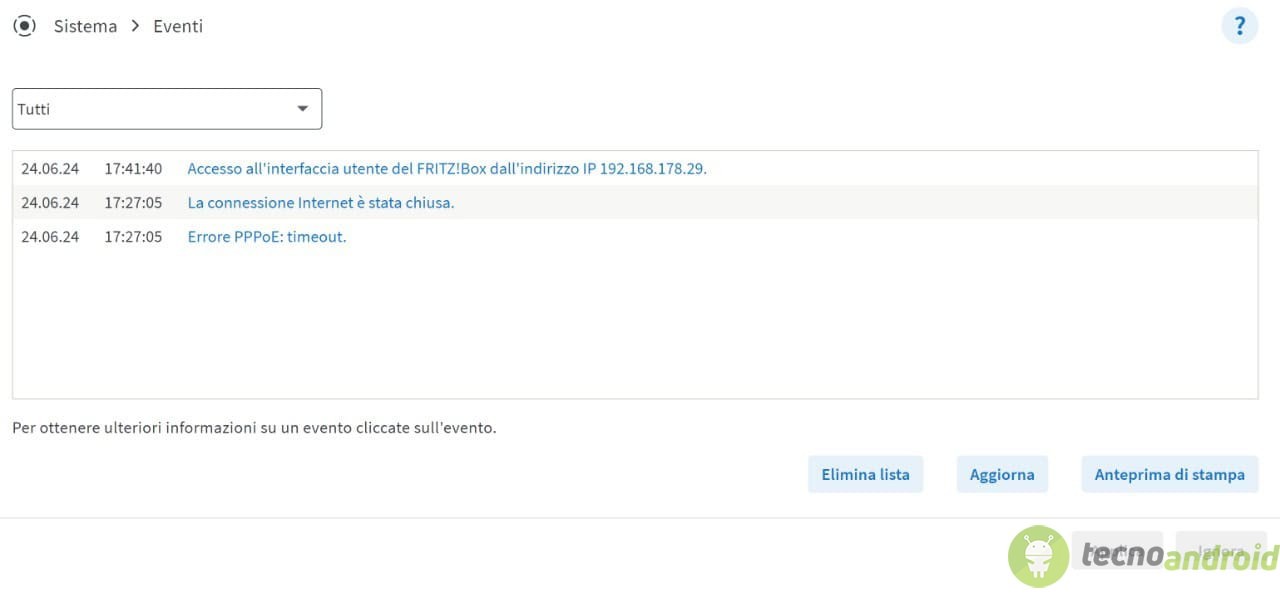Image resolution: width=1280 pixels, height=602 pixels.
Task: Open Anteprima di stampa
Action: coord(1169,474)
